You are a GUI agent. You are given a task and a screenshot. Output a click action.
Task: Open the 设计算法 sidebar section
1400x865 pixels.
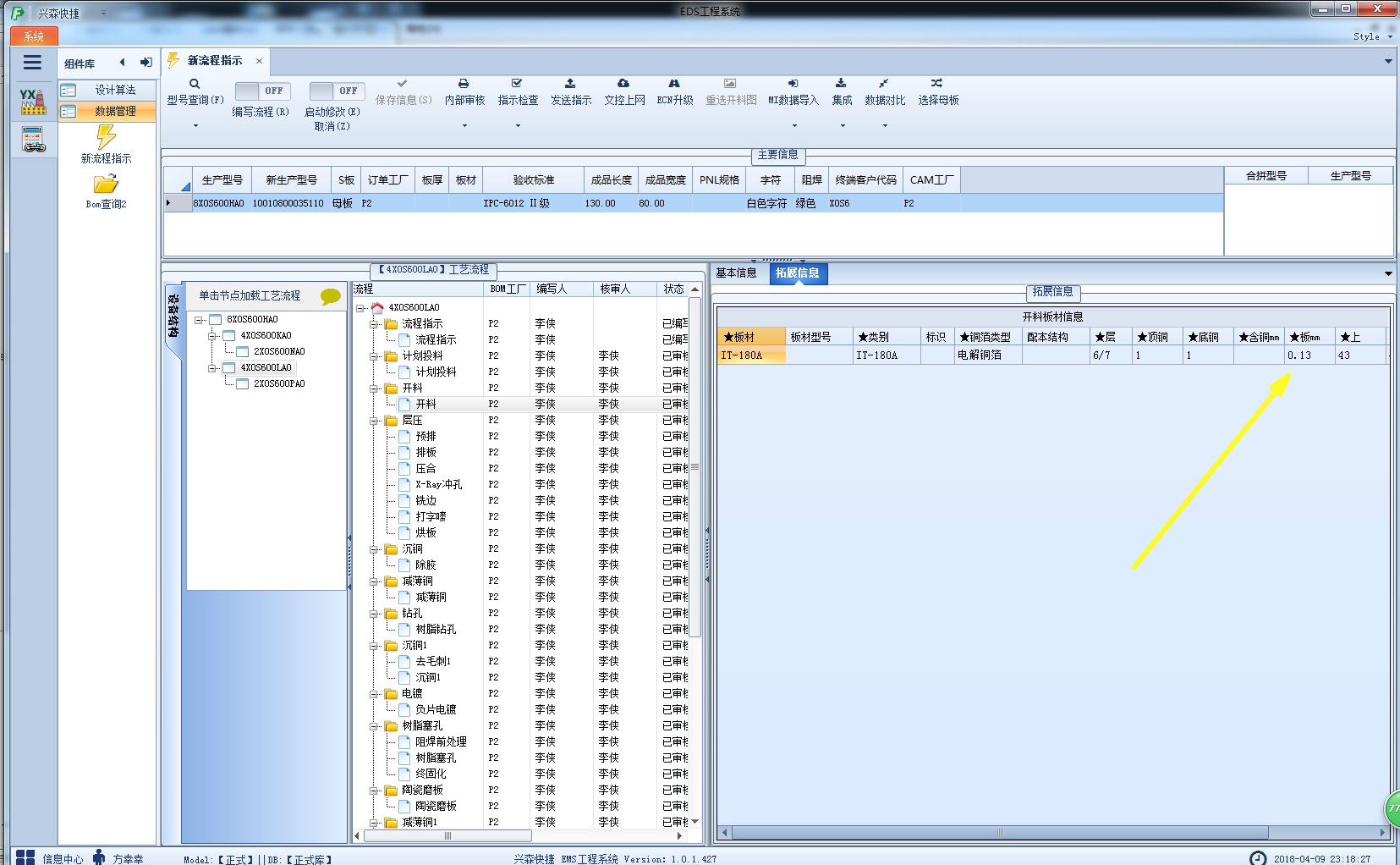click(107, 90)
